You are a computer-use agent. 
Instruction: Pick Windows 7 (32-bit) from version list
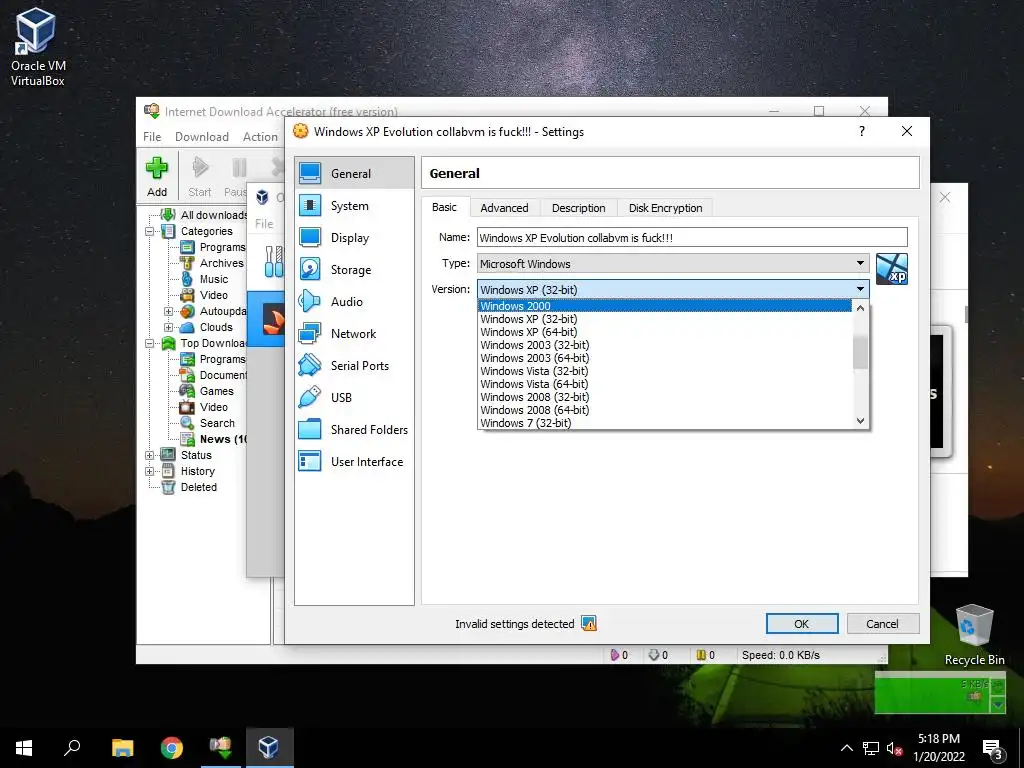coord(665,423)
